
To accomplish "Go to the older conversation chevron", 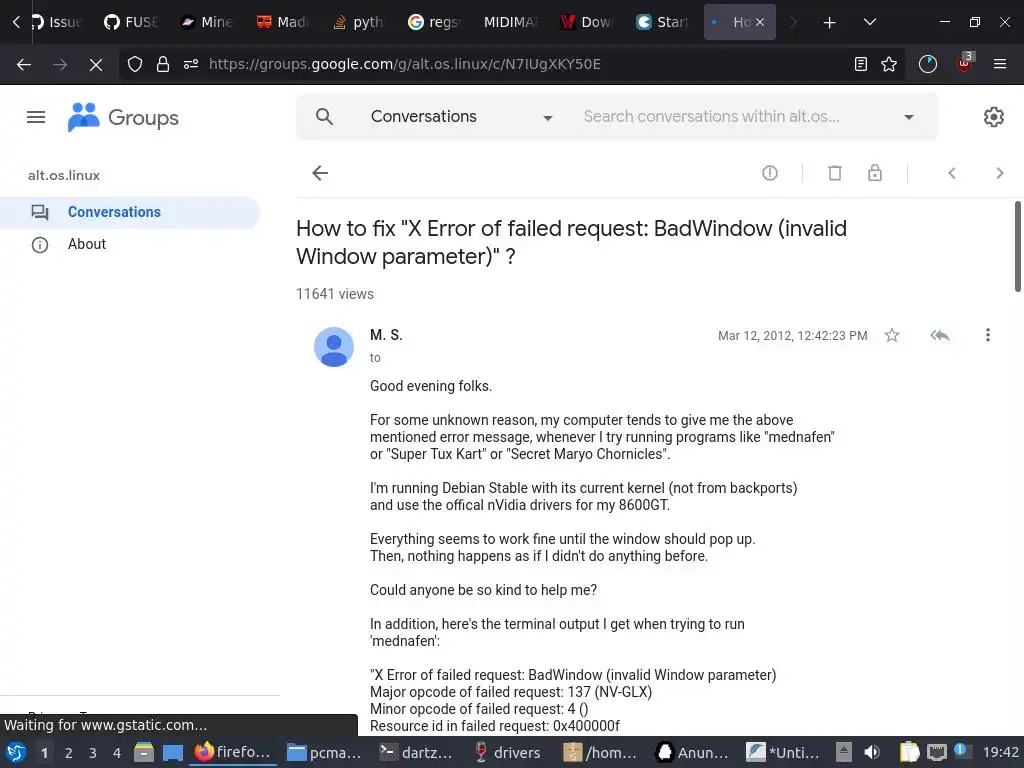I will 999,173.
